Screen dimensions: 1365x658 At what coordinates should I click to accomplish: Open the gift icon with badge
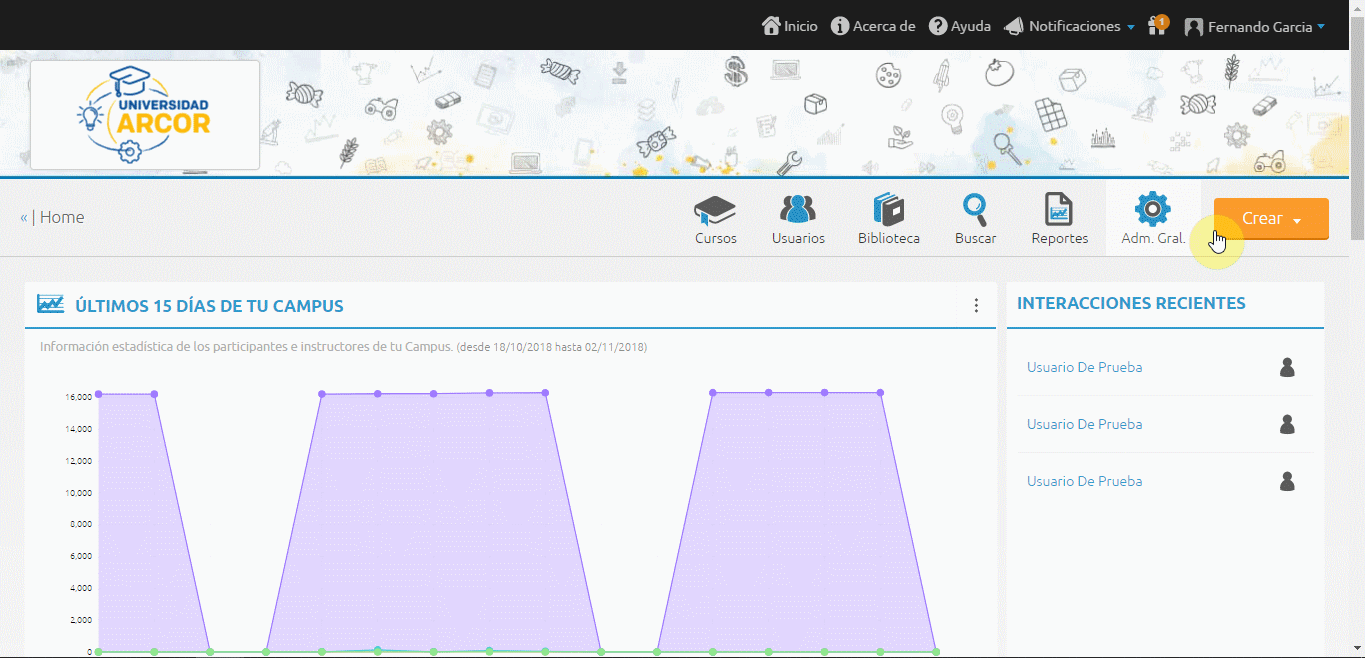[x=1158, y=25]
